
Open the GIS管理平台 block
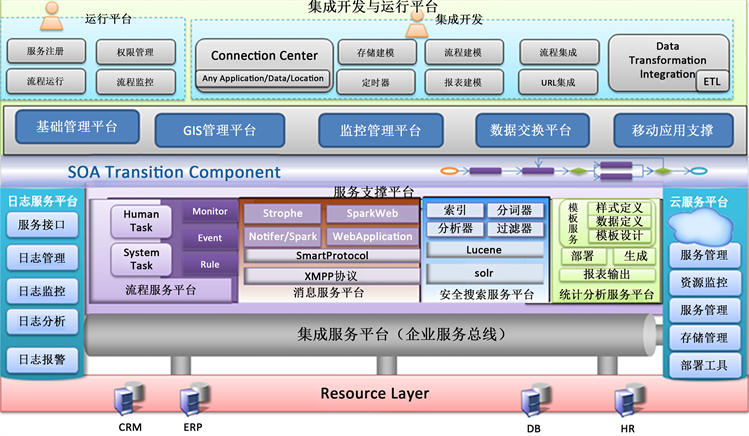click(x=219, y=130)
